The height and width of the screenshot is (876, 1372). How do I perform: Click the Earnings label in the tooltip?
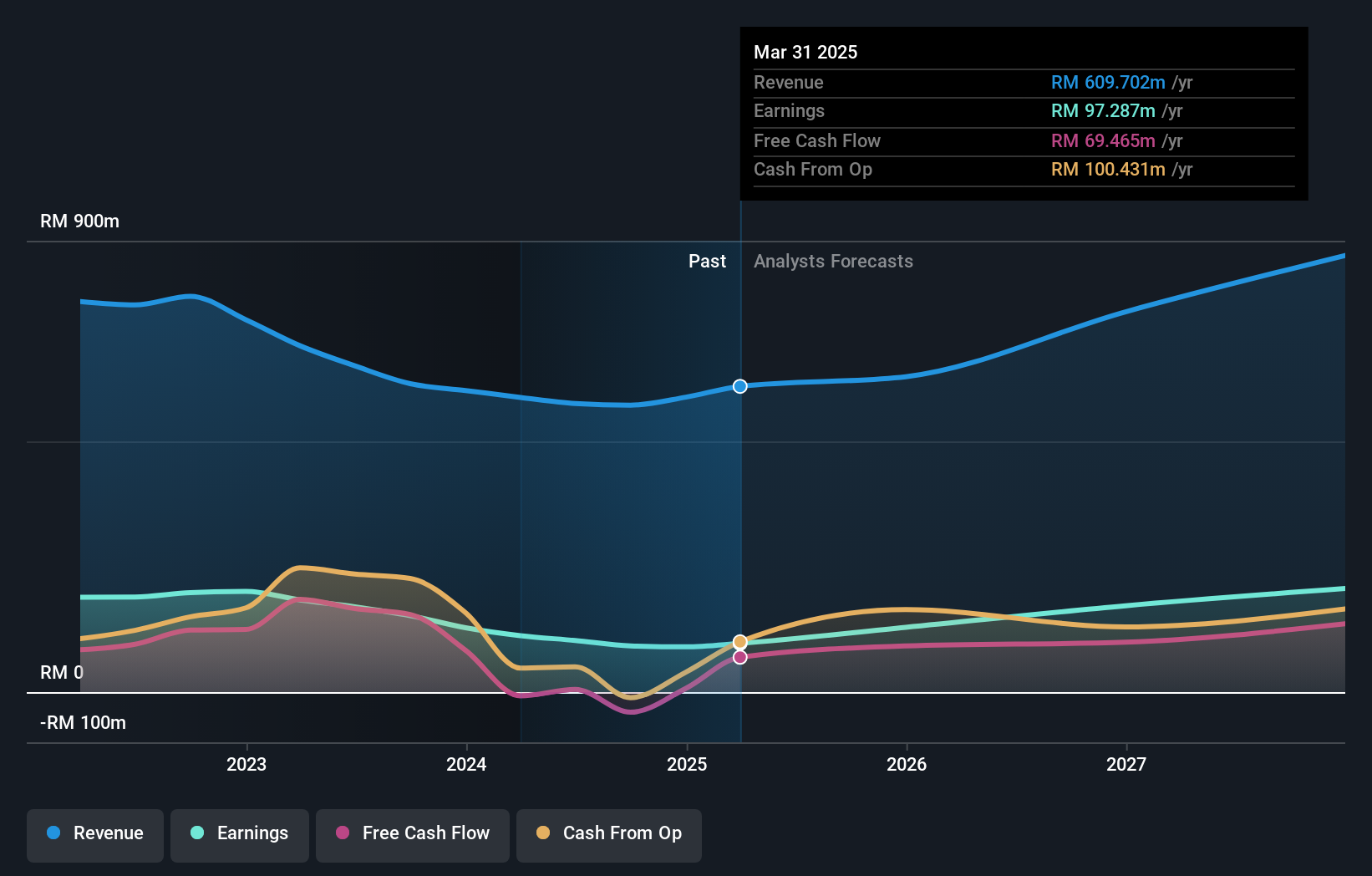click(789, 111)
